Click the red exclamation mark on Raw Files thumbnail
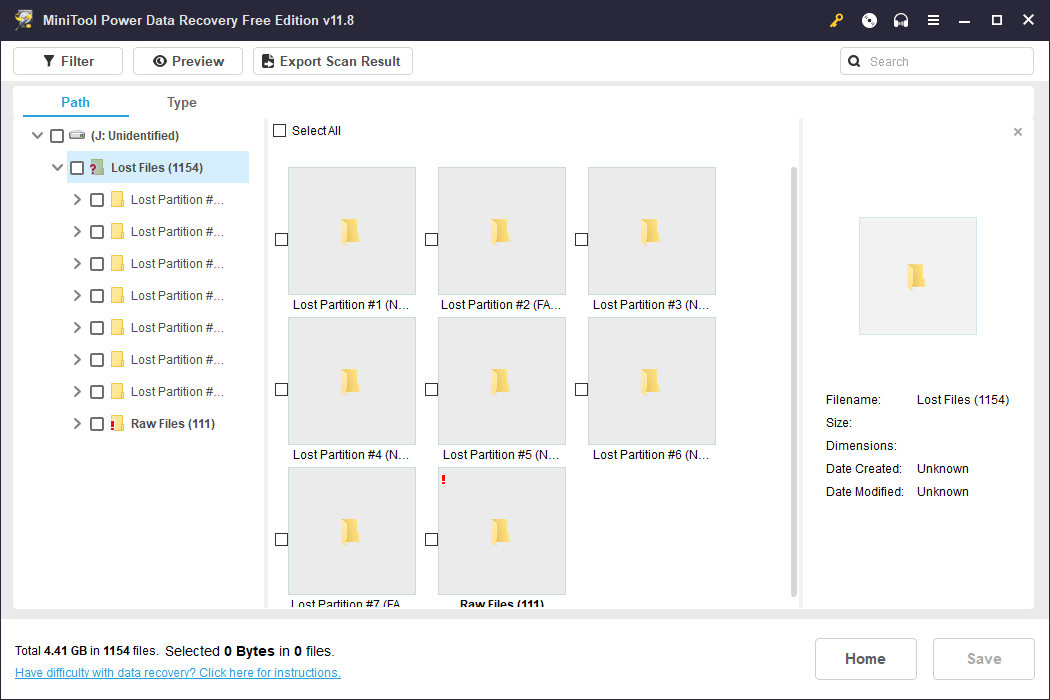1050x700 pixels. (x=443, y=480)
